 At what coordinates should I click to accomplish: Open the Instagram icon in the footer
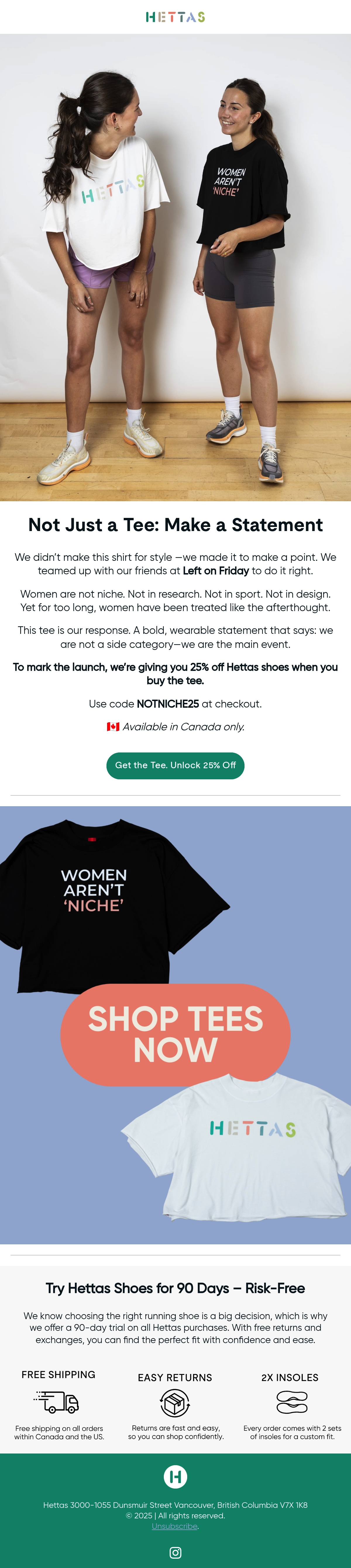point(175,1552)
